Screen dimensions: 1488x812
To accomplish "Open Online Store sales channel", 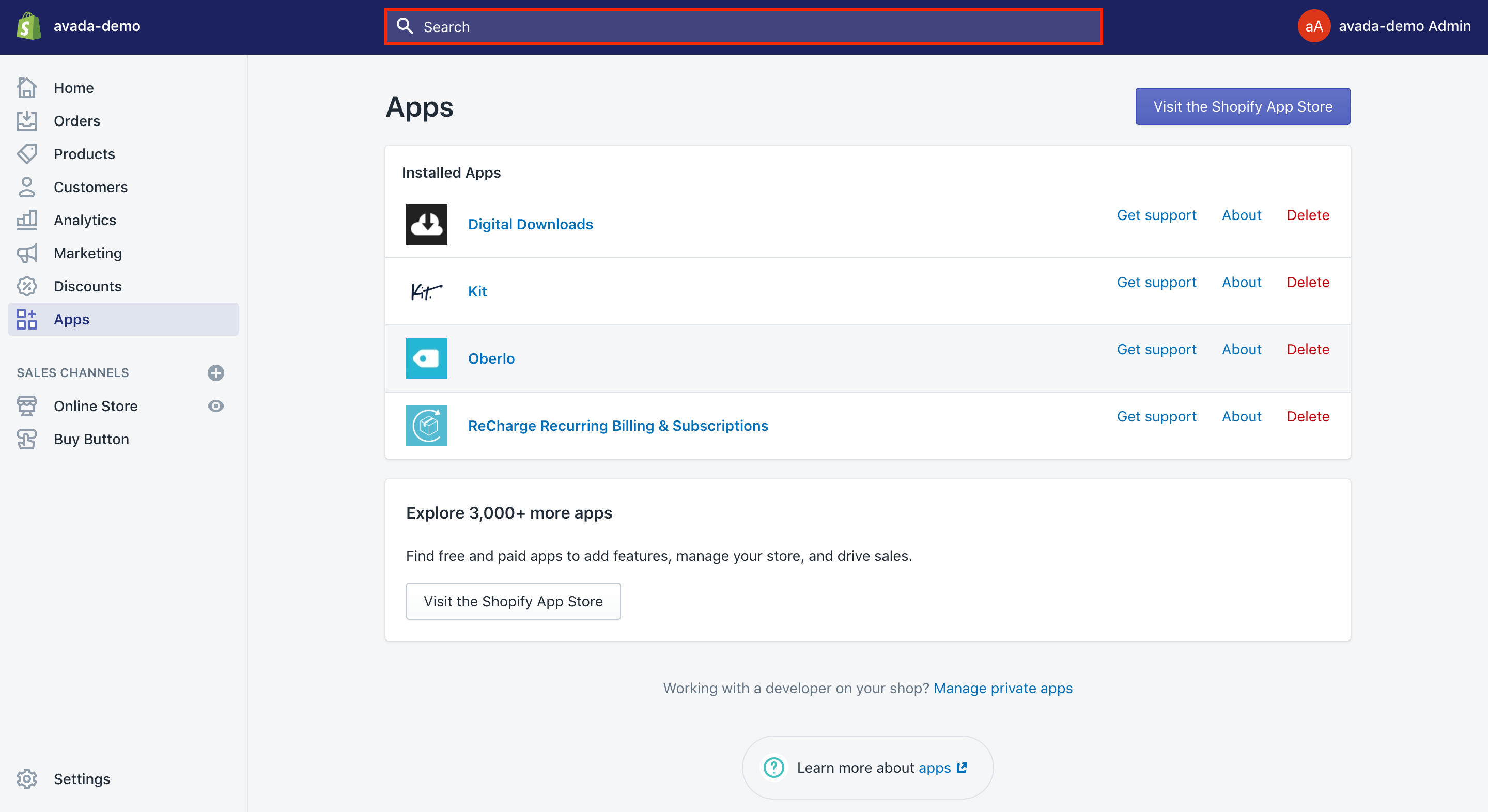I will [95, 406].
